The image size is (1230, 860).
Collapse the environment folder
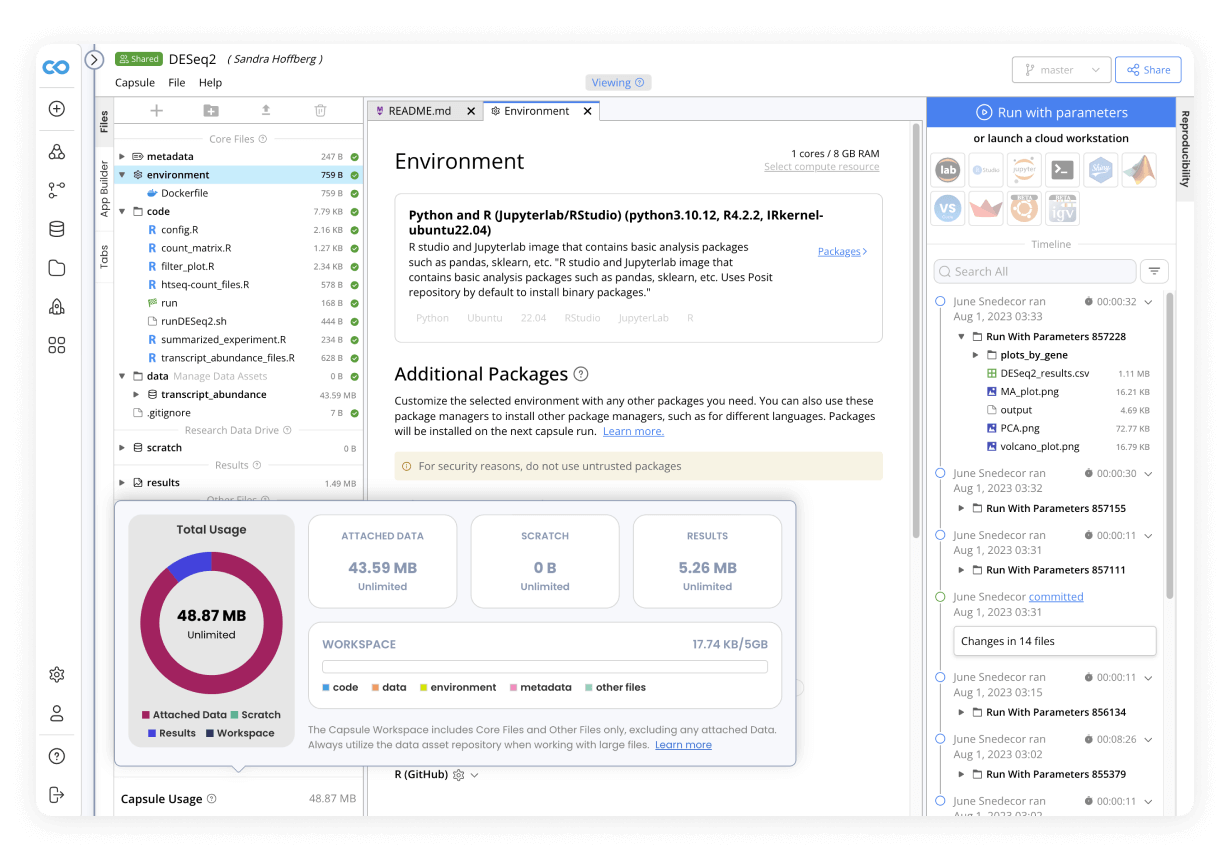tap(122, 174)
